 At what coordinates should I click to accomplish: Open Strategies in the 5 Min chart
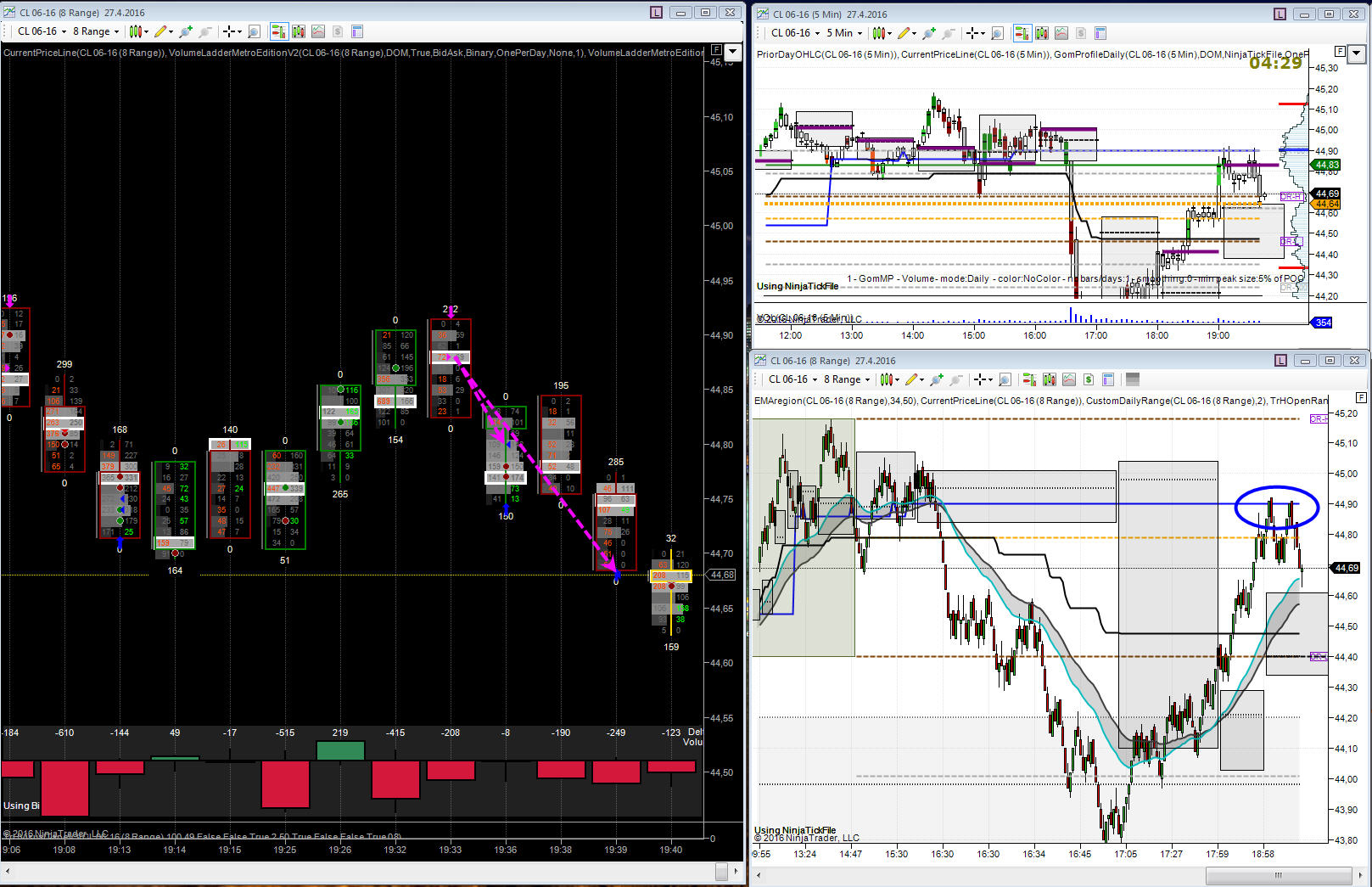pos(1081,33)
